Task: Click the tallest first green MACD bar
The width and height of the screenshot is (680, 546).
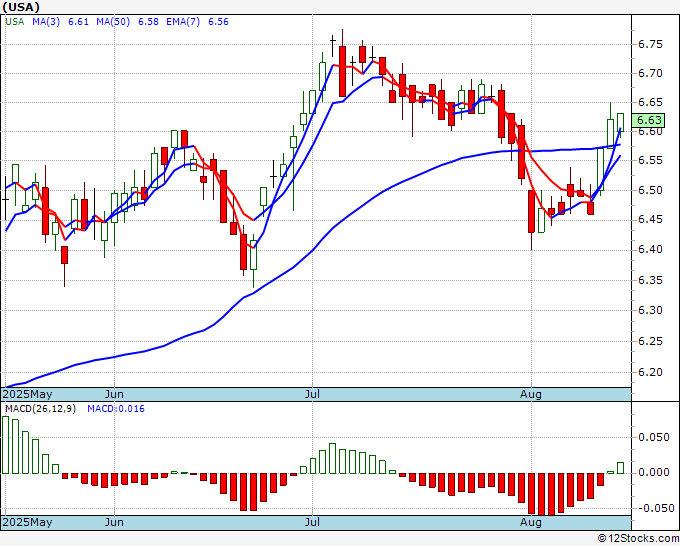Action: (5, 445)
